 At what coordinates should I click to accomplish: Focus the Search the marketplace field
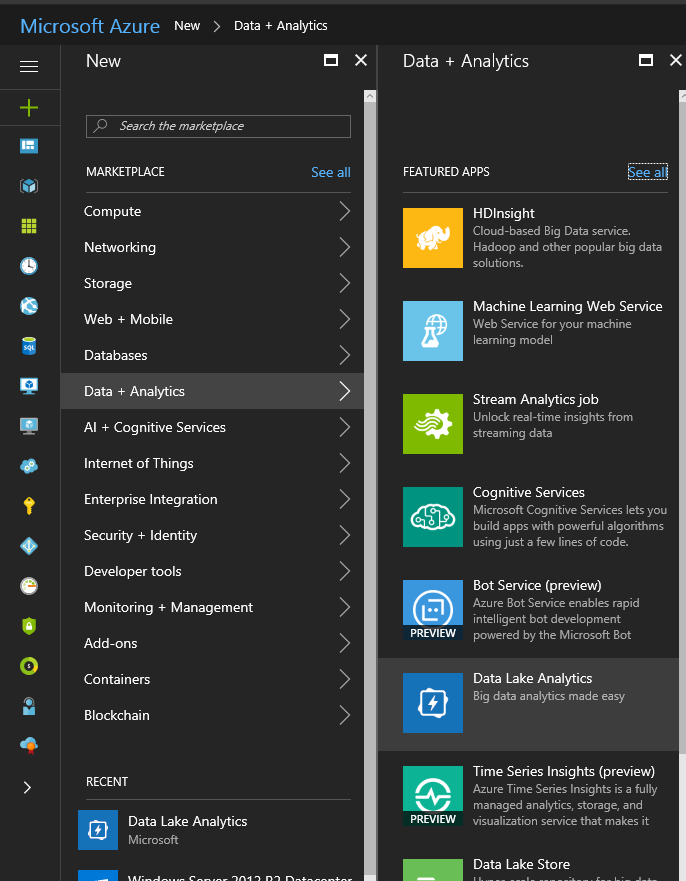[218, 126]
